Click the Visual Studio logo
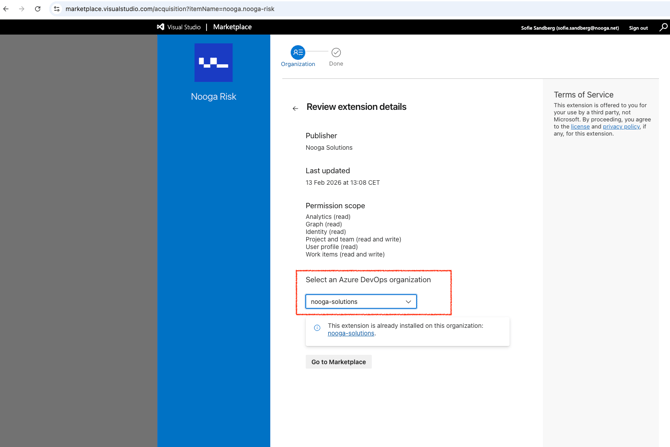670x447 pixels. point(161,27)
